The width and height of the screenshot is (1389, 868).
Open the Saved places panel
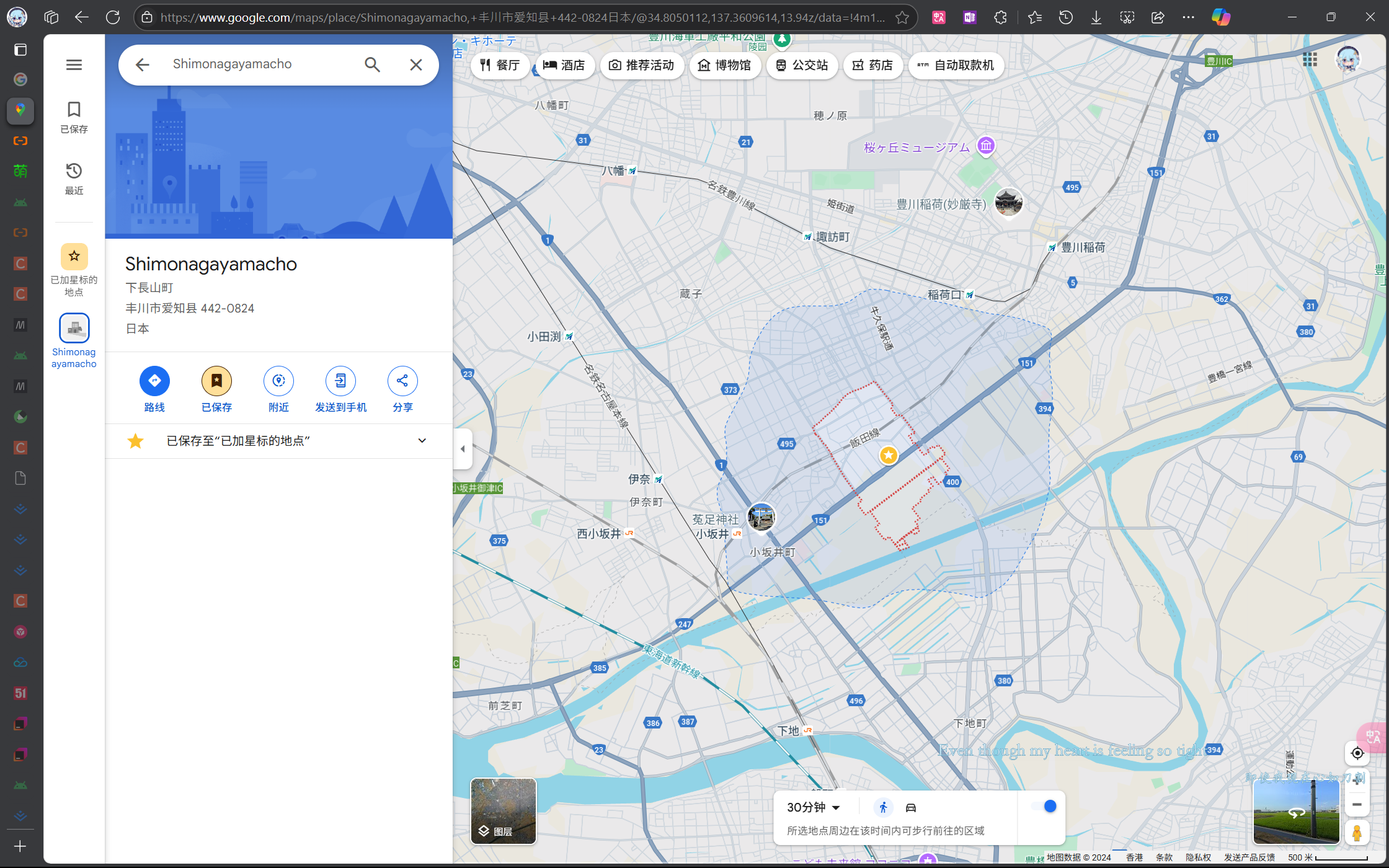74,117
